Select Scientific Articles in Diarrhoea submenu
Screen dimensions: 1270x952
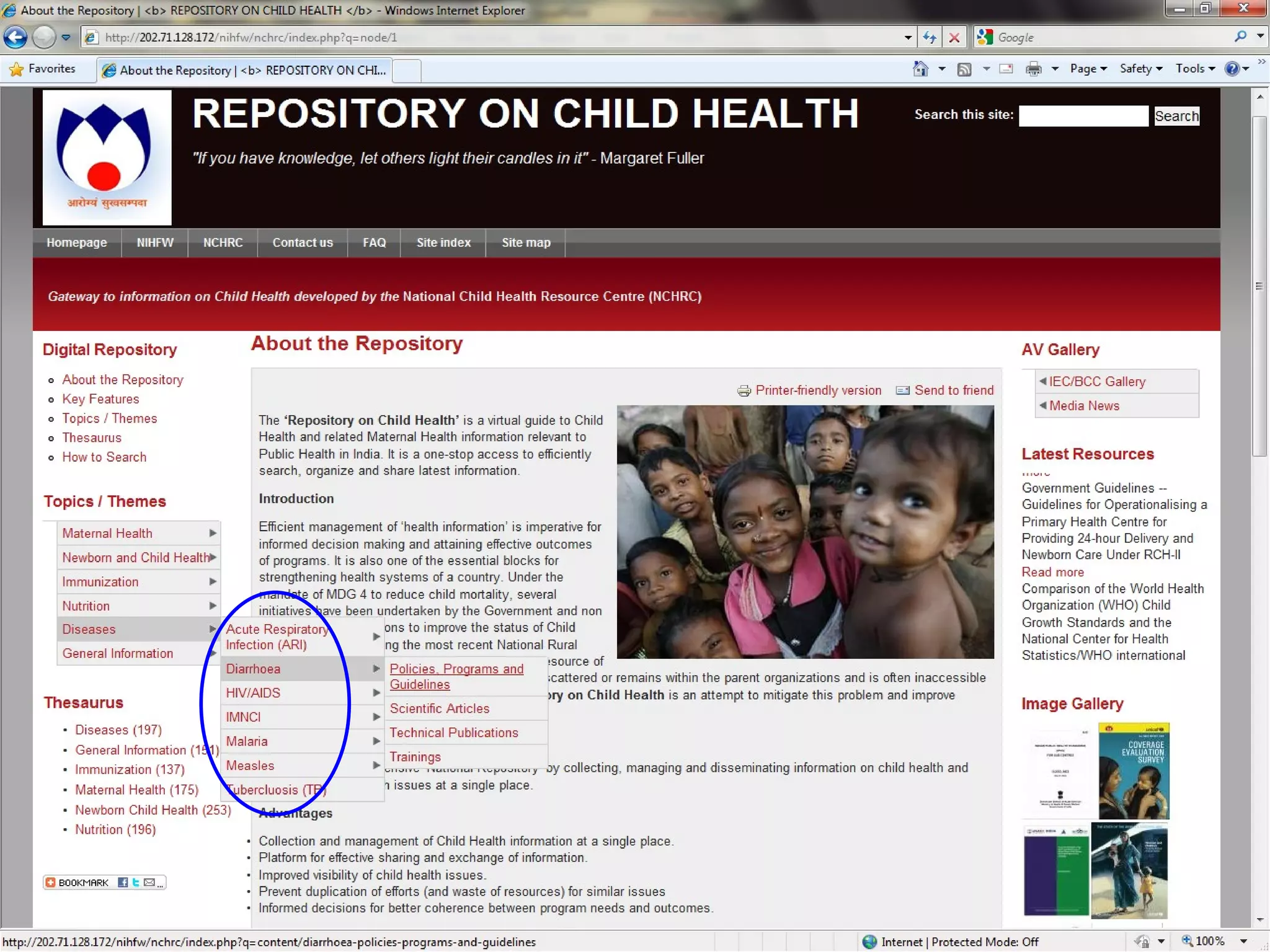coord(439,708)
